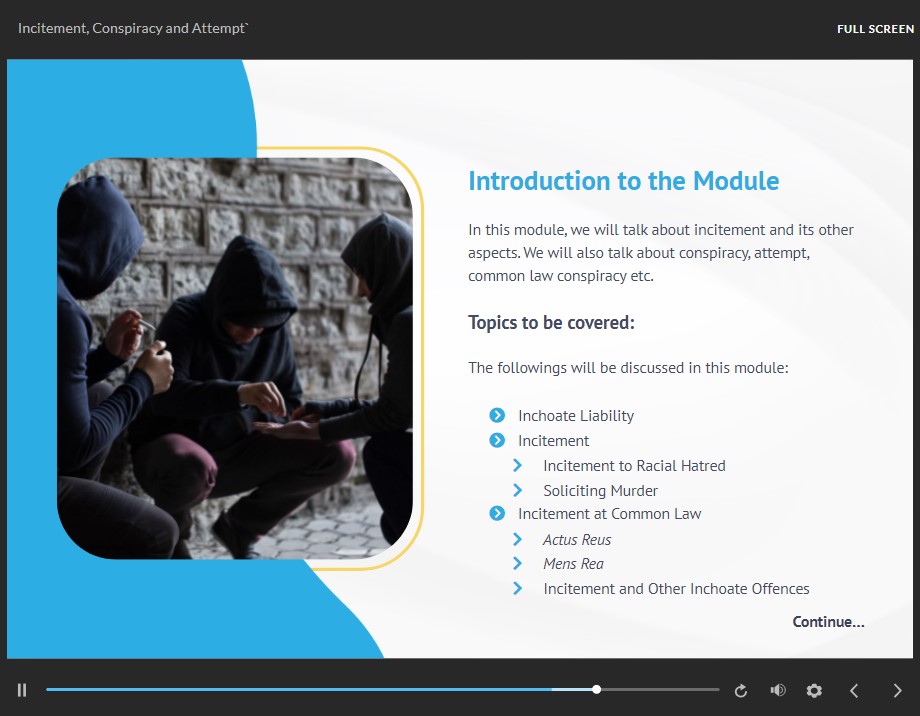Select 'Incitement and Other Inchoate Offences' text
The width and height of the screenshot is (920, 716).
(676, 589)
